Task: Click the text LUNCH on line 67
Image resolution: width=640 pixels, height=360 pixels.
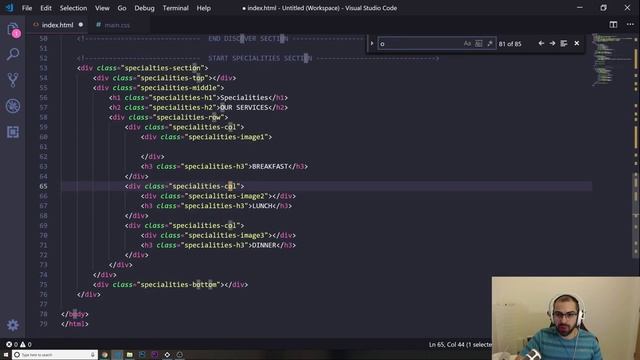Action: pyautogui.click(x=262, y=206)
